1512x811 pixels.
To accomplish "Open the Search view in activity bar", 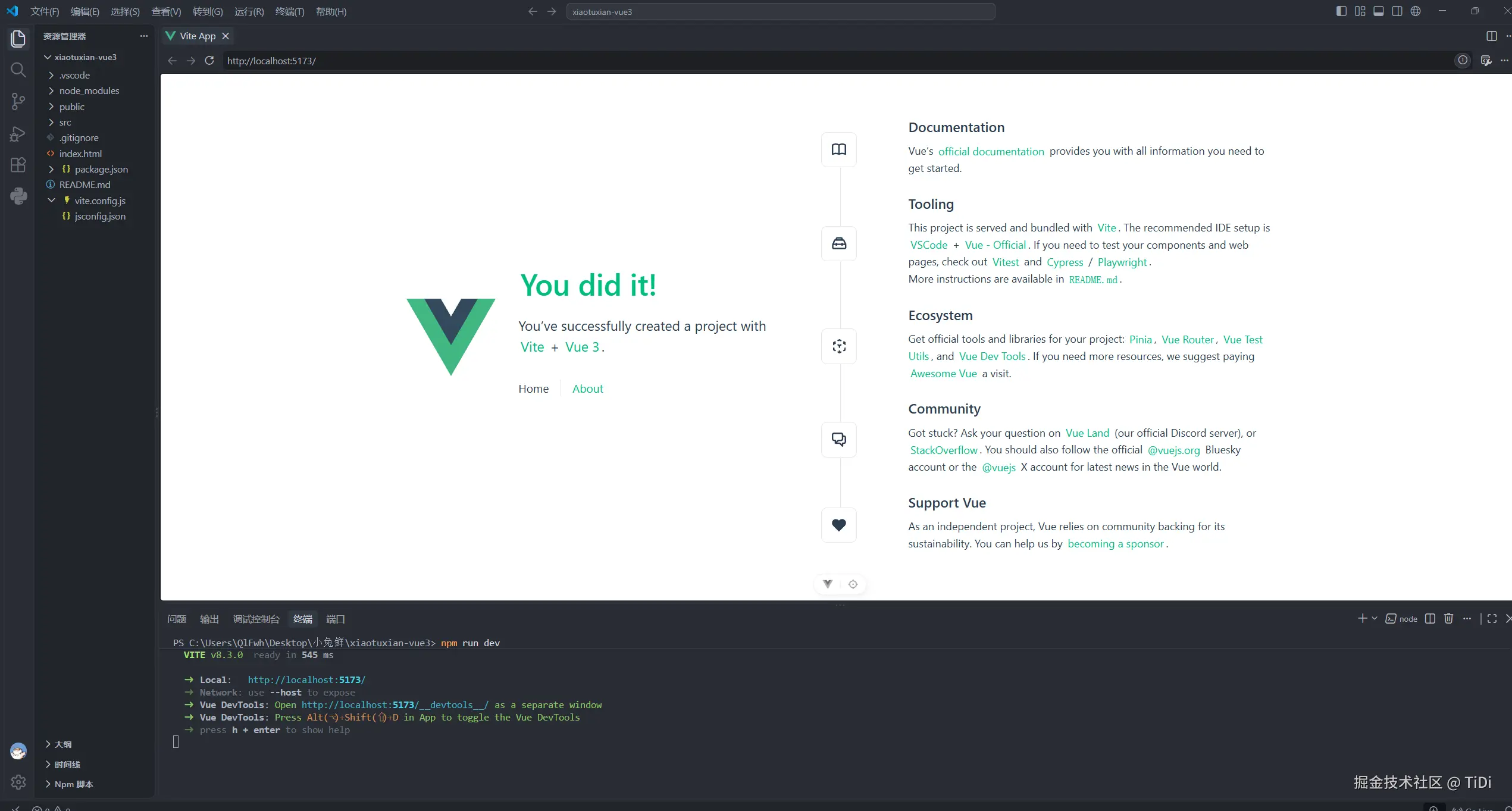I will [x=18, y=70].
